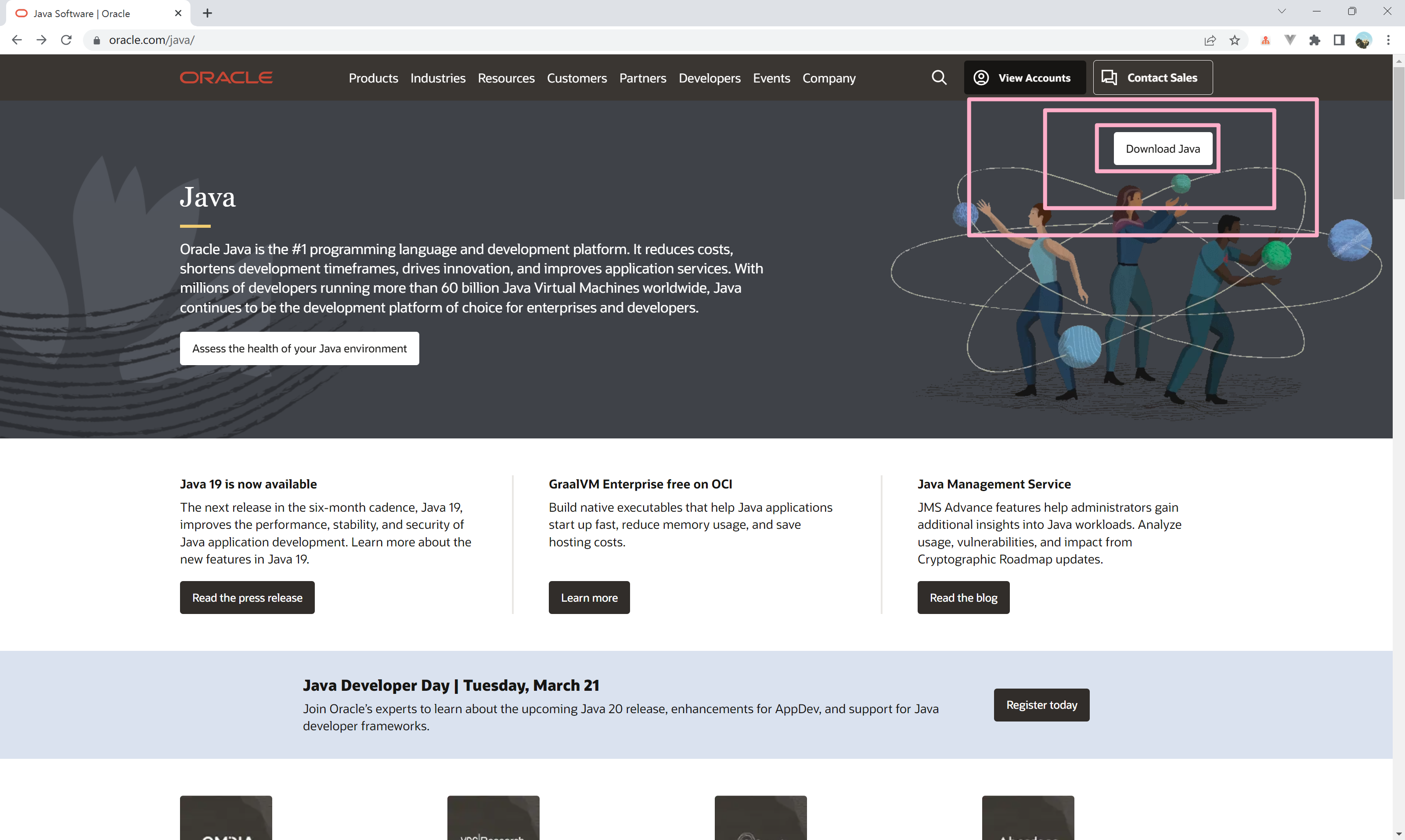Open the red extension icon in toolbar
Viewport: 1405px width, 840px height.
[1265, 40]
